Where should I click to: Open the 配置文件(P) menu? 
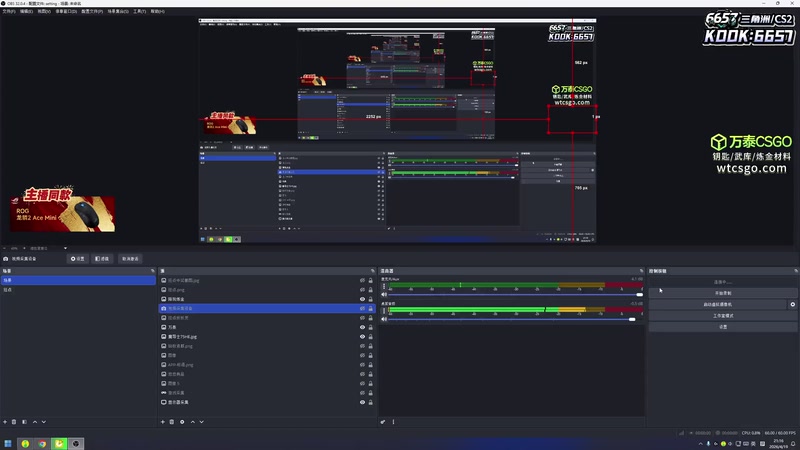click(92, 11)
